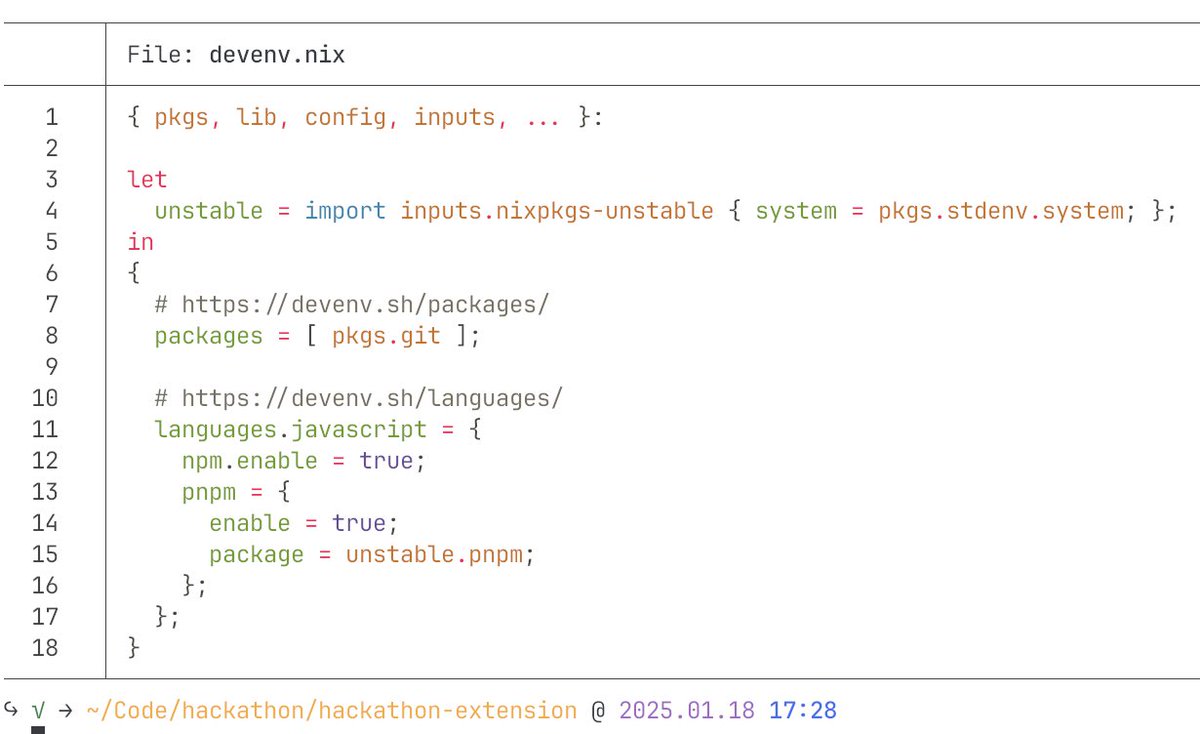Click 'packages' attribute on line 8
The height and width of the screenshot is (734, 1200).
point(208,336)
